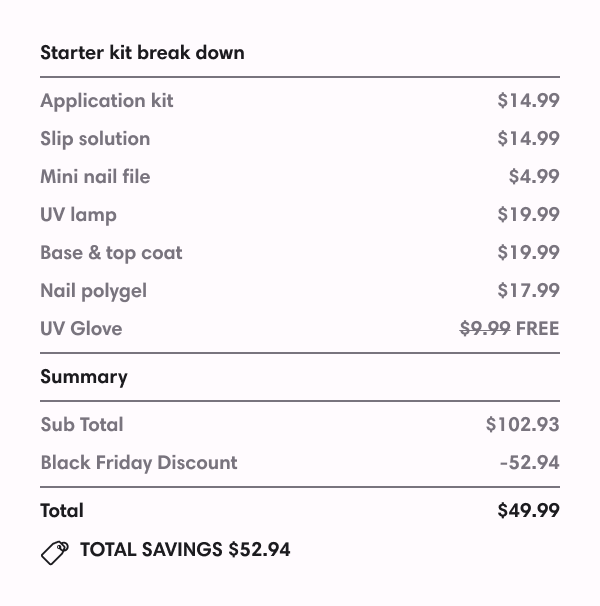This screenshot has height=606, width=600.
Task: Click the Starter kit break down heading
Action: [142, 53]
